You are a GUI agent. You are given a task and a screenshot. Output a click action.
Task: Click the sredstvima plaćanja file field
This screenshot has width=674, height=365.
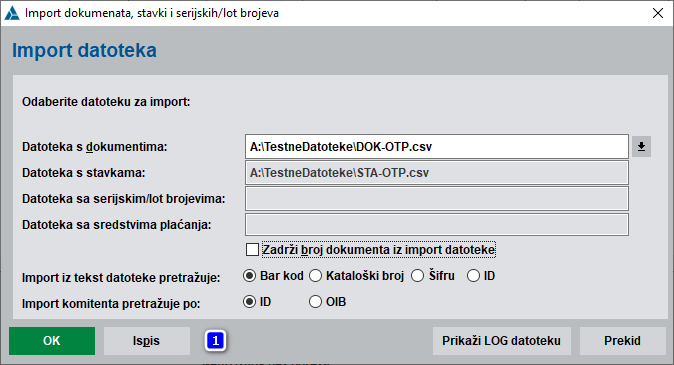click(x=437, y=224)
